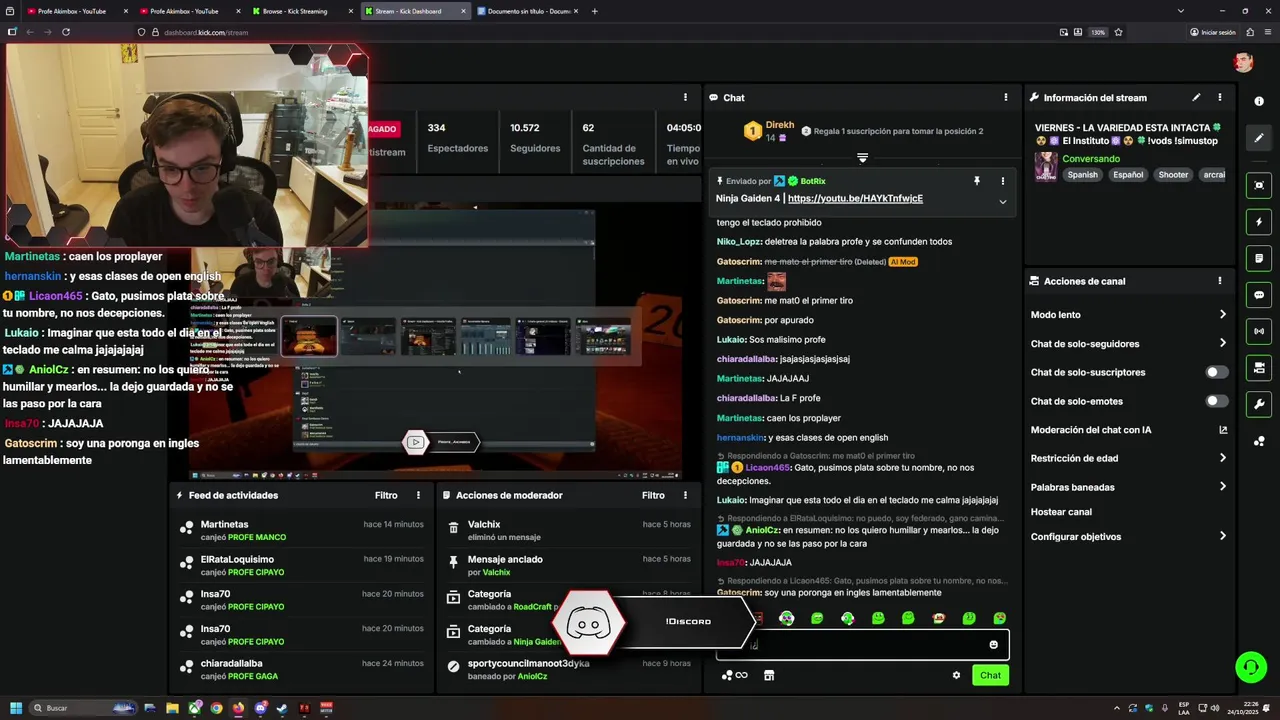Open Chat panel three-dot menu
1280x720 pixels.
coord(1006,97)
